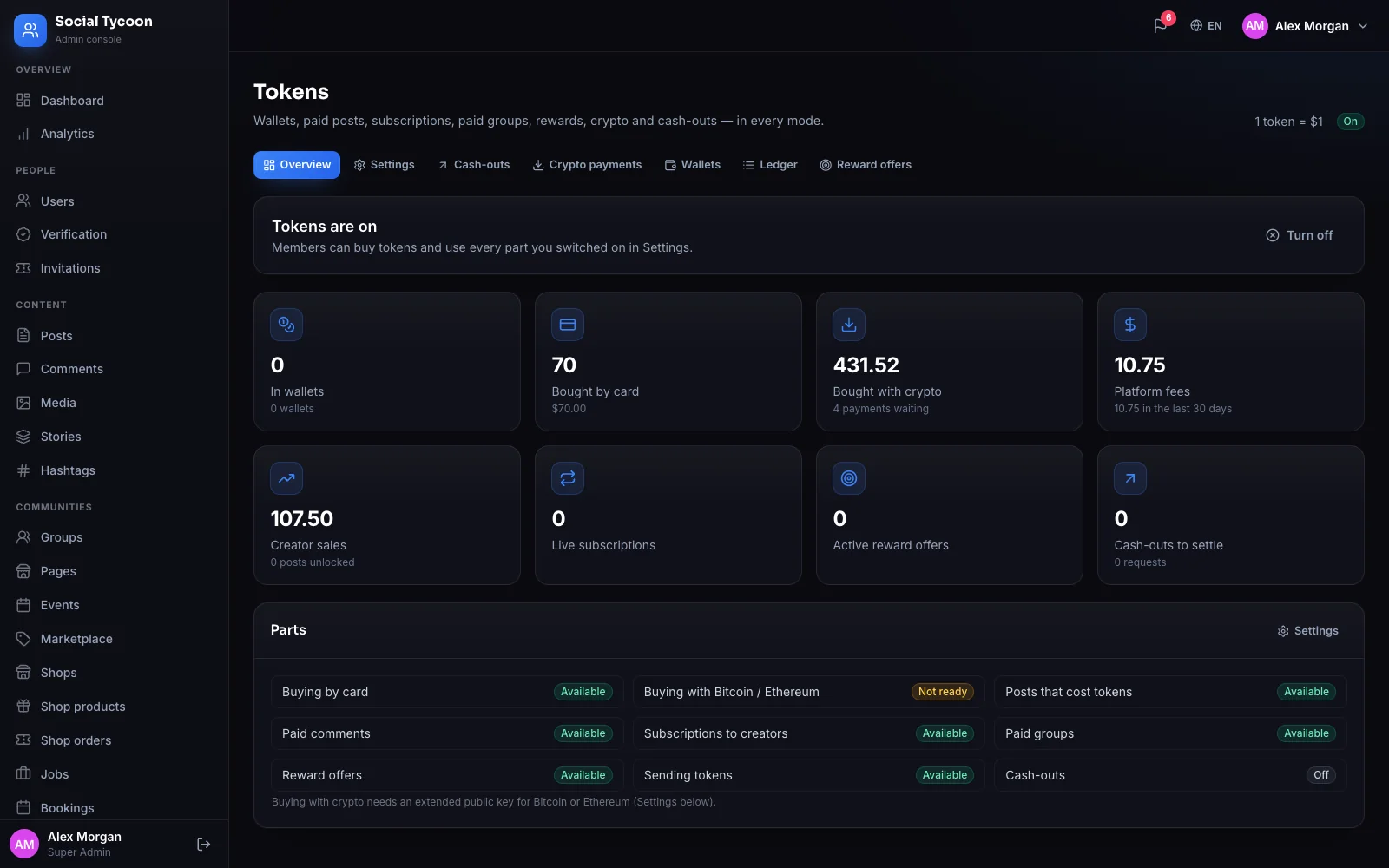Image resolution: width=1389 pixels, height=868 pixels.
Task: Switch to the Settings tab
Action: pos(384,165)
